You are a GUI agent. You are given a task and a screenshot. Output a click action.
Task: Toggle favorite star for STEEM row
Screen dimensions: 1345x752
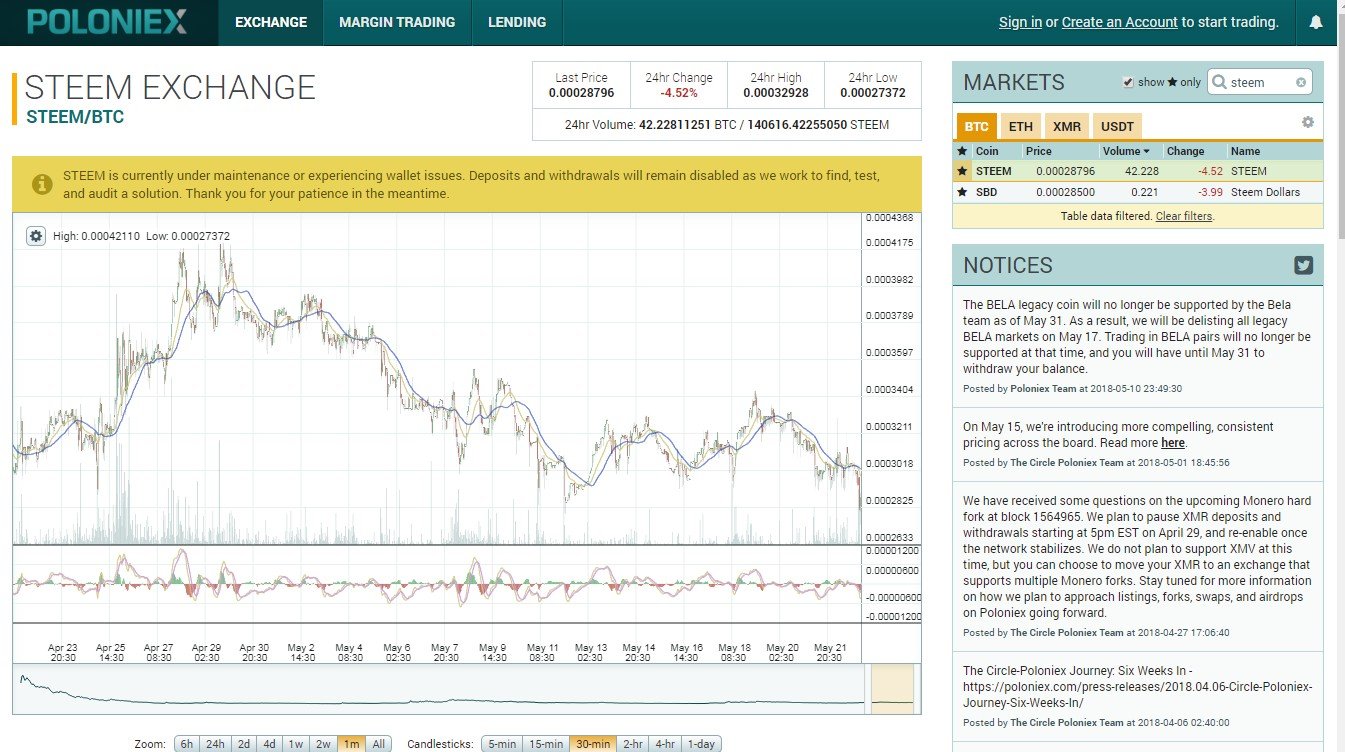pyautogui.click(x=963, y=171)
